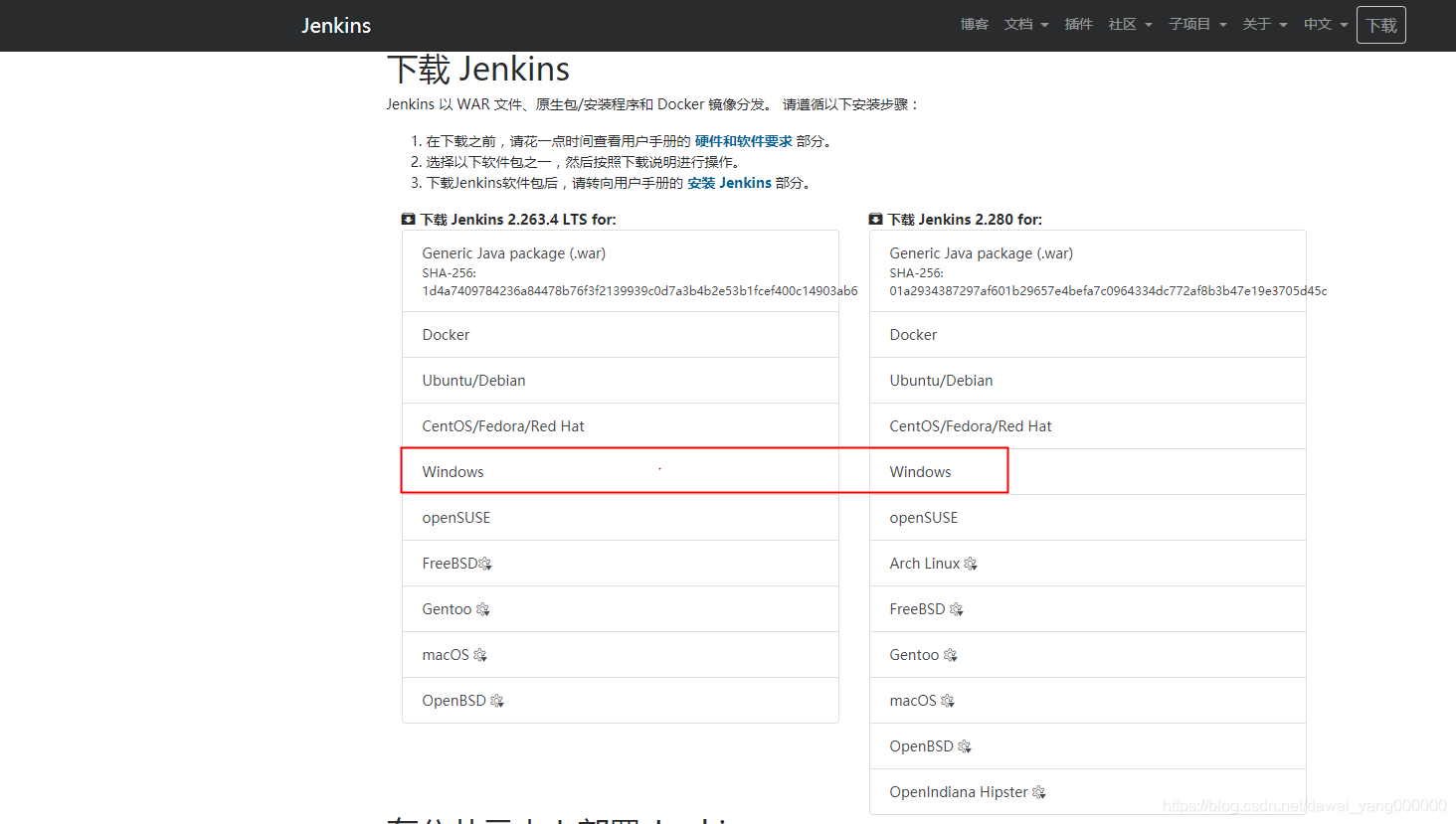This screenshot has height=824, width=1456.
Task: Click the gear icon beside LTS macOS
Action: [x=480, y=655]
